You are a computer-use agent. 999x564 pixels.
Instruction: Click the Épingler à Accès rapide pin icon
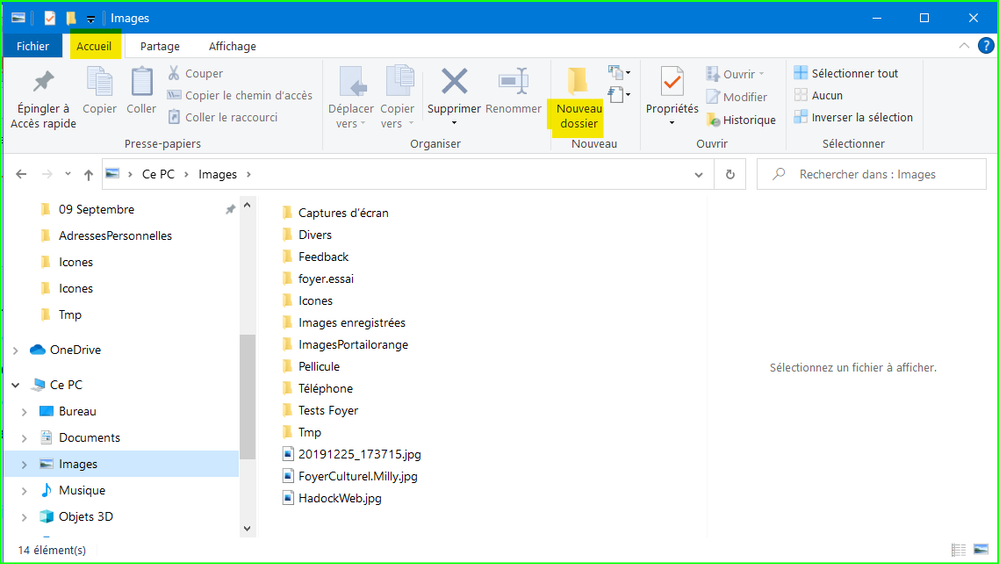[43, 82]
